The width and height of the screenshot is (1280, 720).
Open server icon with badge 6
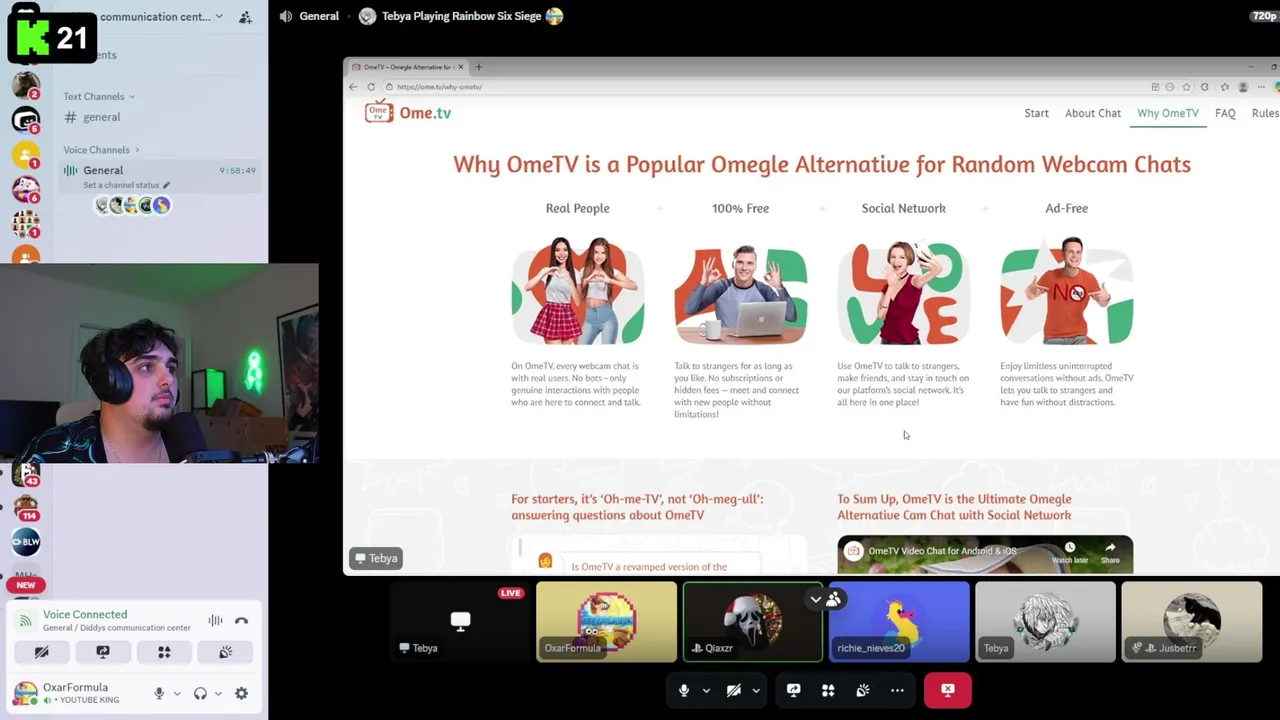26,190
